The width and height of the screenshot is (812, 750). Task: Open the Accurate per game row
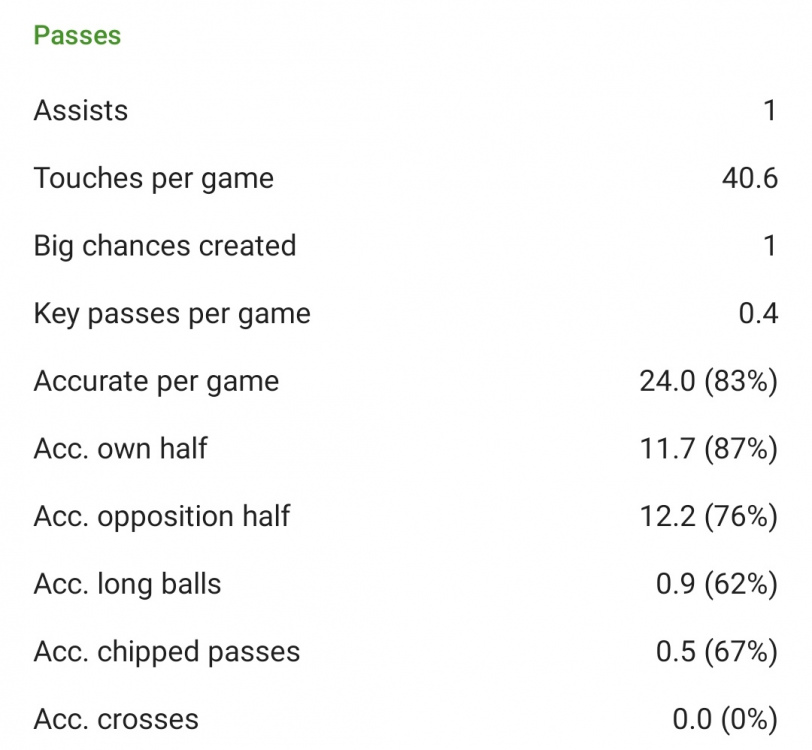(x=406, y=381)
